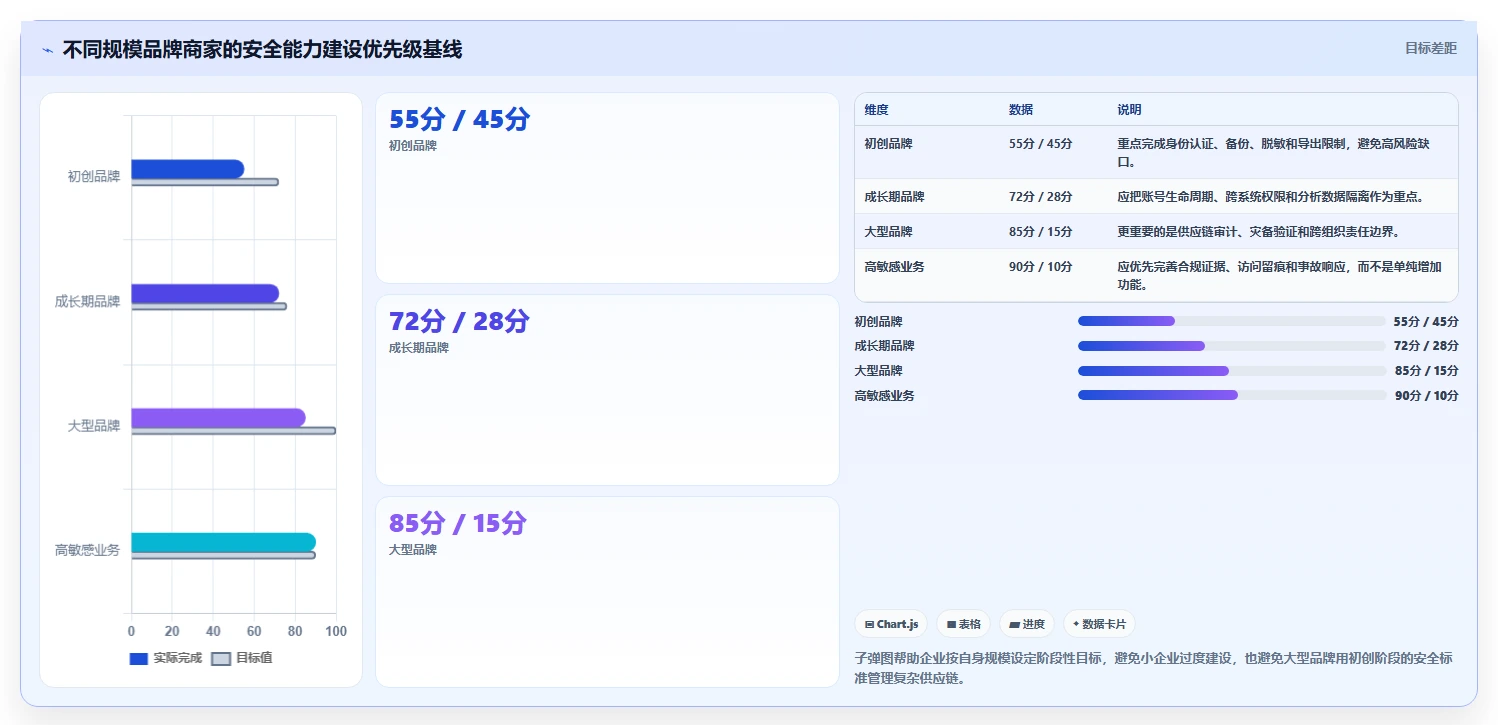Click the 进度 tag

(x=1026, y=624)
